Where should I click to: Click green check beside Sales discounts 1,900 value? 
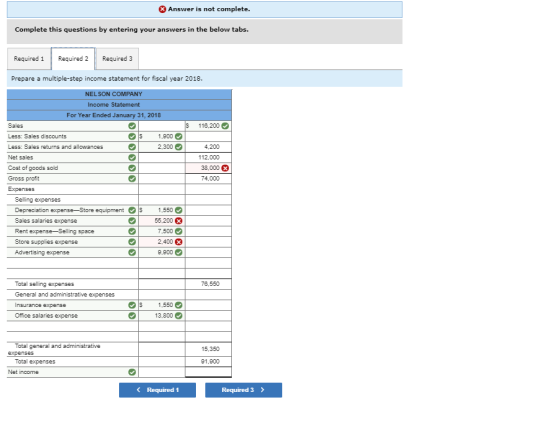pos(179,136)
